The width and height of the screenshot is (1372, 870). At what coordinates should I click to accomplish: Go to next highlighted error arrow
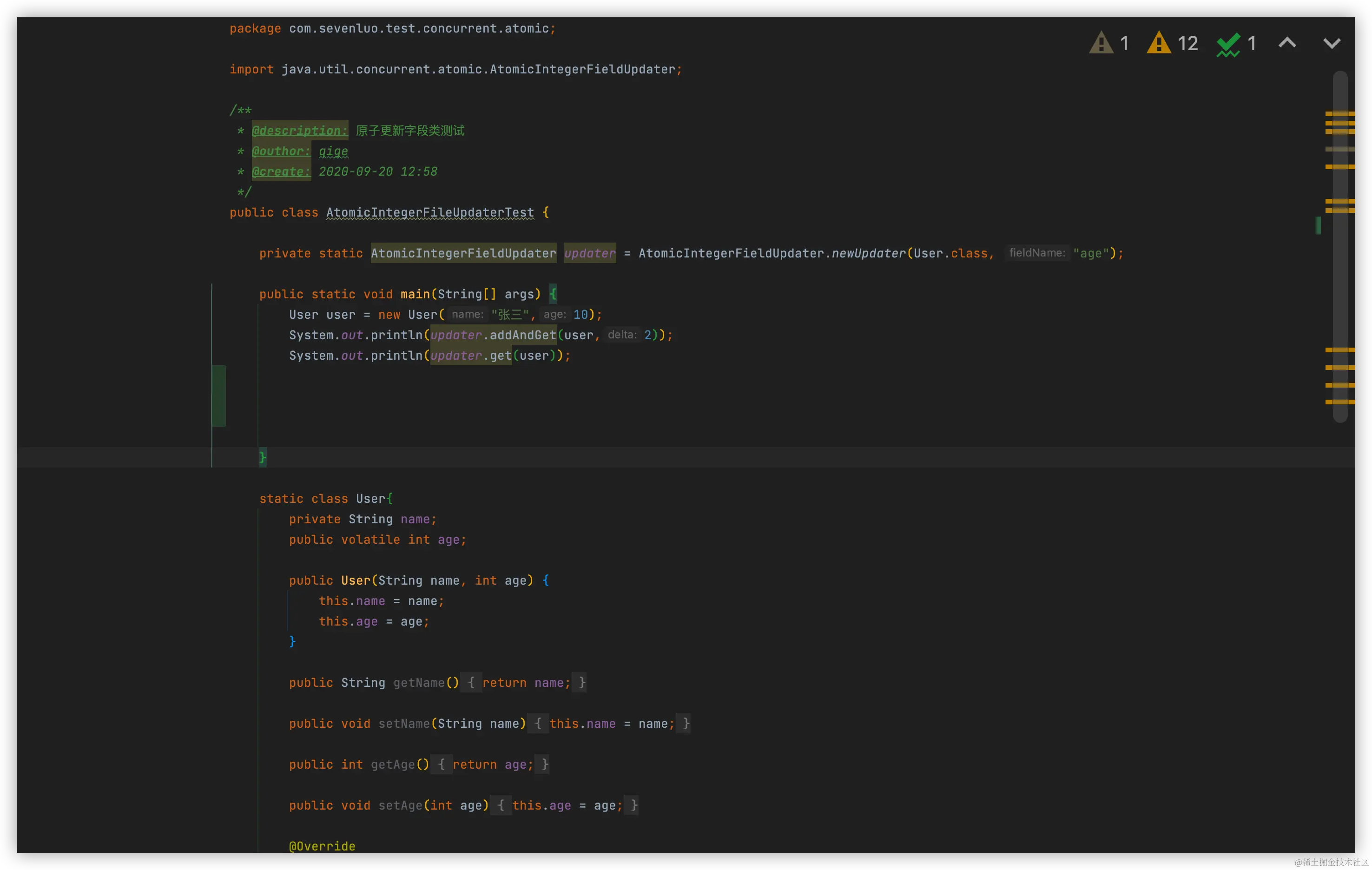tap(1331, 43)
